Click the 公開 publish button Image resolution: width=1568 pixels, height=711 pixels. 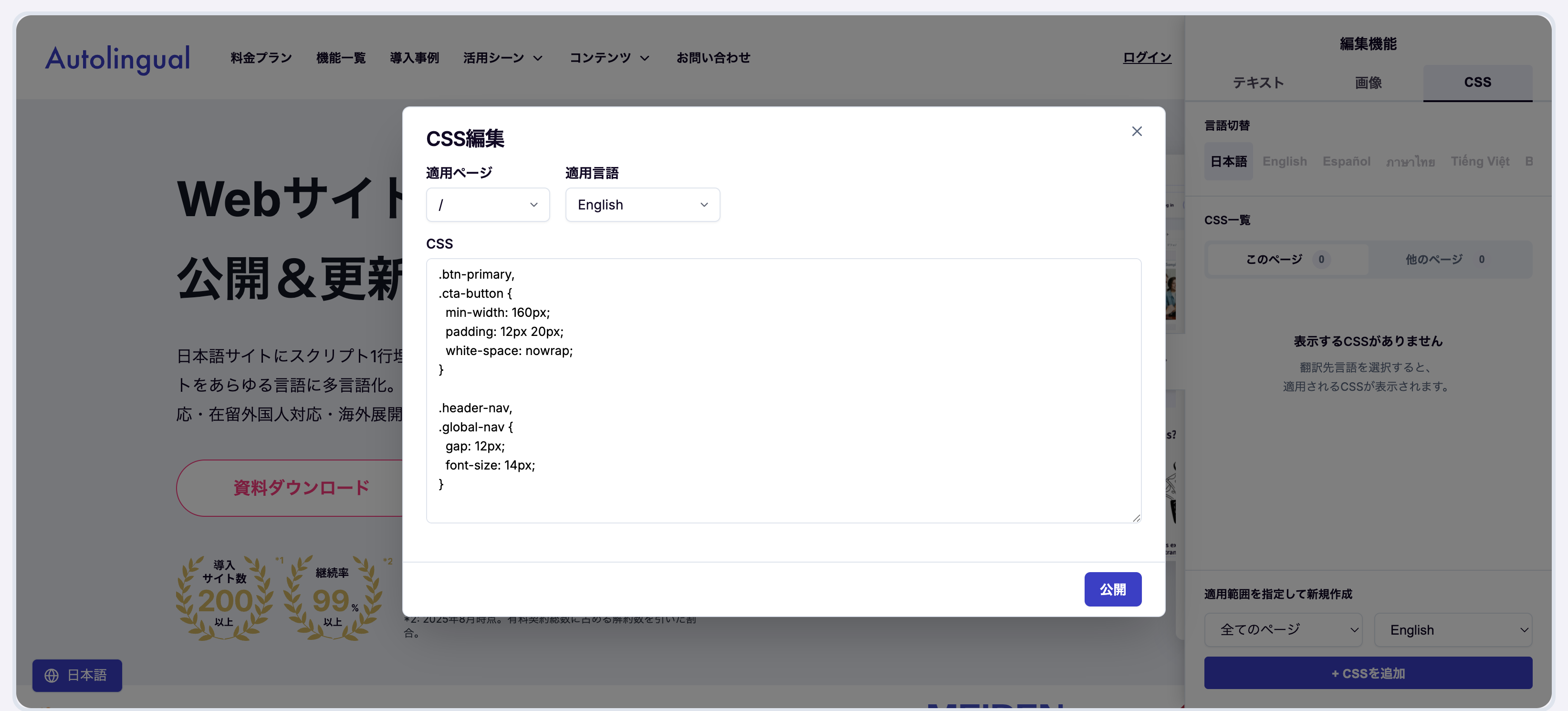[x=1112, y=589]
